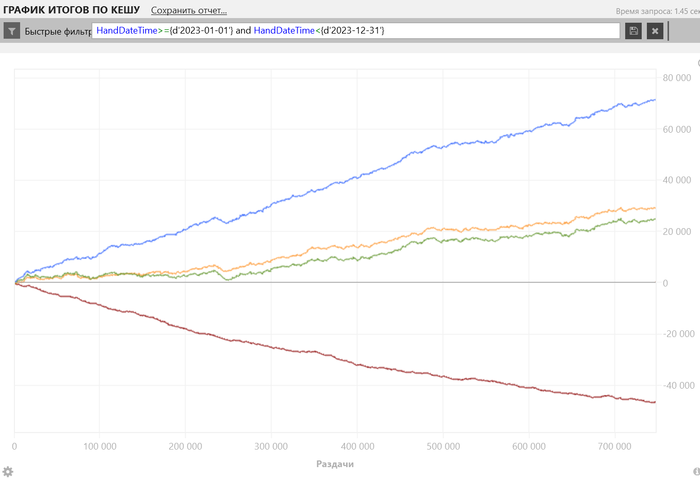Image resolution: width=700 pixels, height=479 pixels.
Task: Click the 'Быстрые фильтр' label
Action: [58, 31]
